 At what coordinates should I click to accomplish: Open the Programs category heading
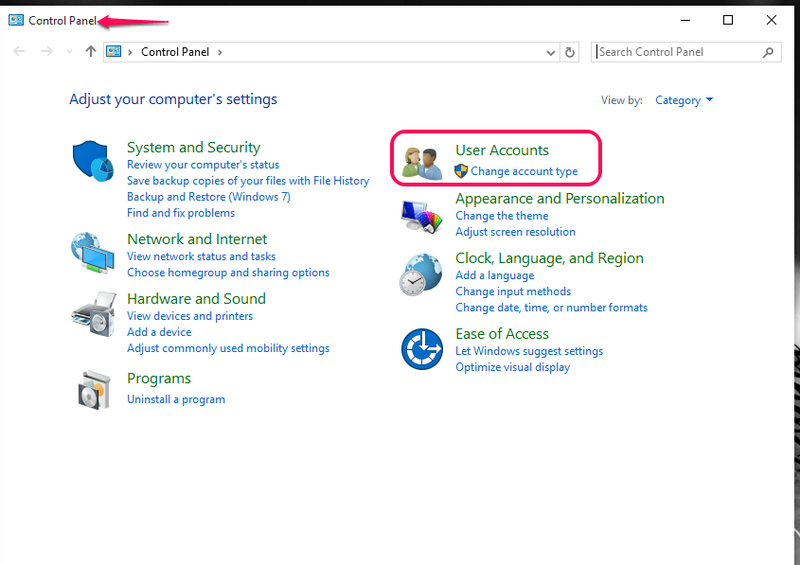[x=159, y=379]
